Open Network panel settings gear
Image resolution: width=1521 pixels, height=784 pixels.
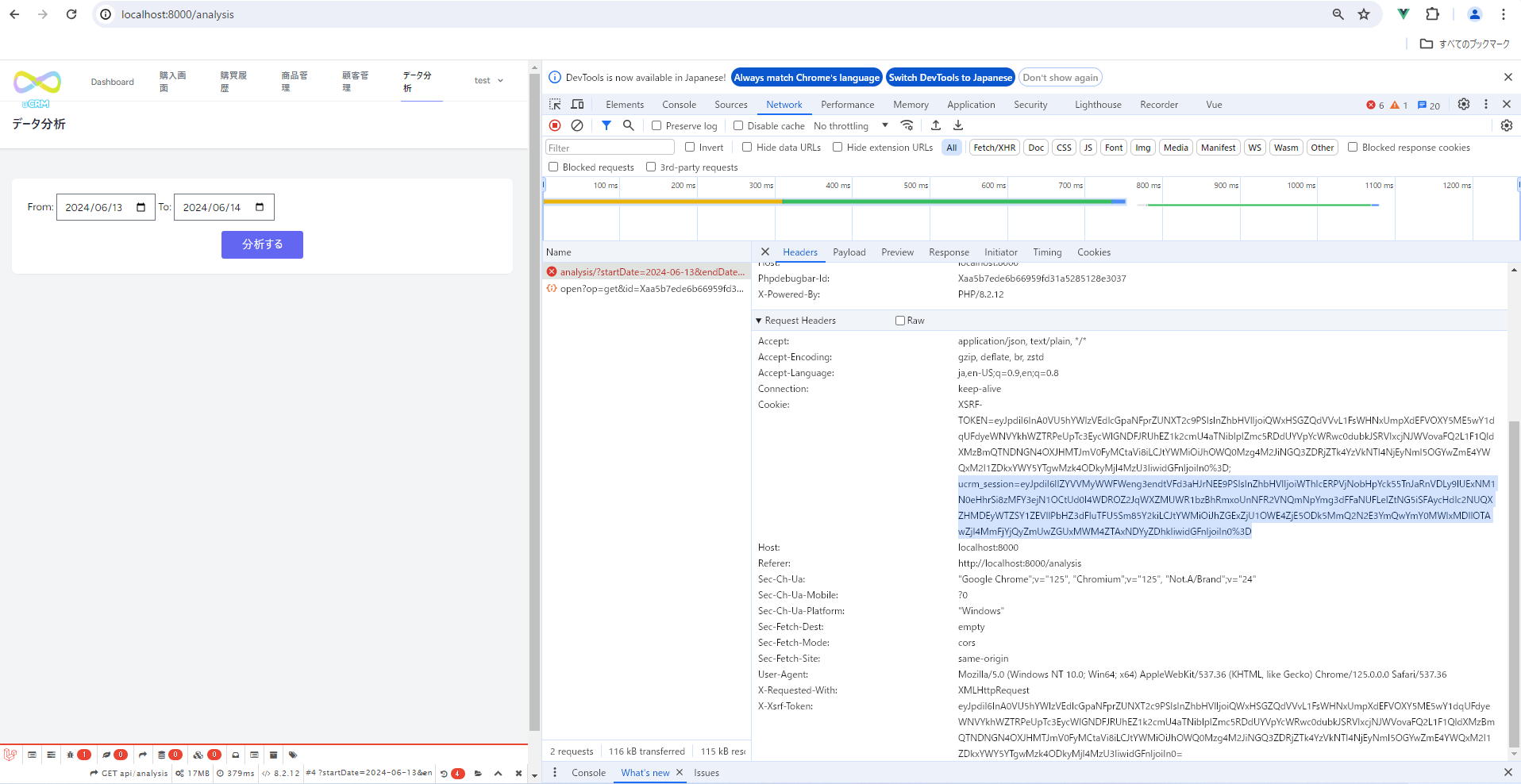(1507, 125)
